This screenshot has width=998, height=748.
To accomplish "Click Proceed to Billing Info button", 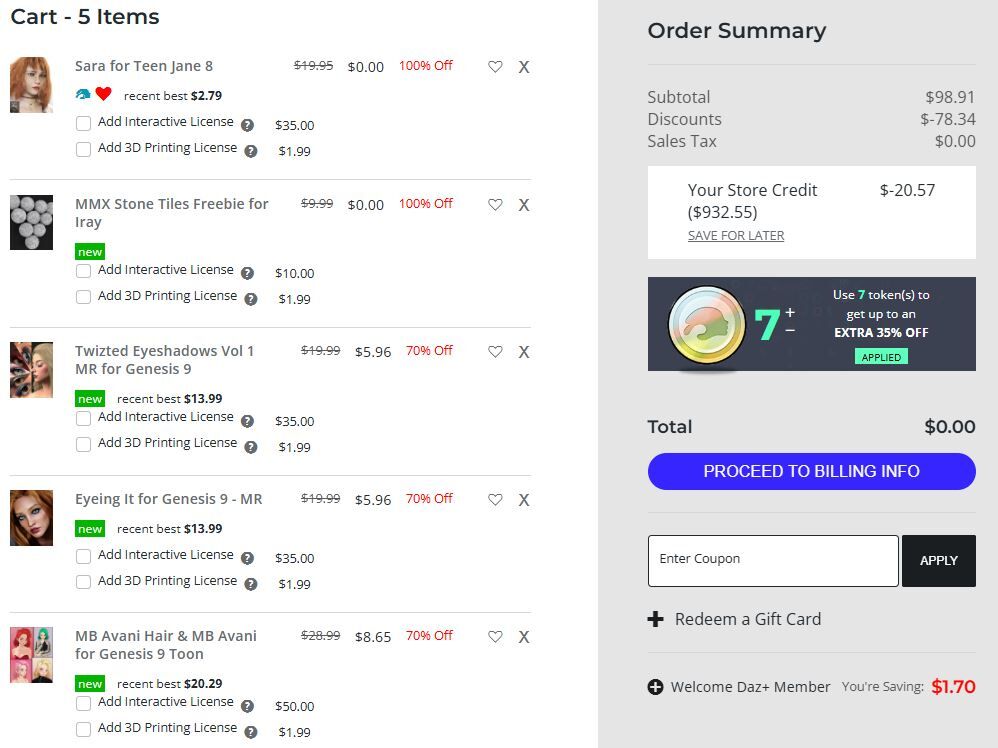I will click(812, 471).
